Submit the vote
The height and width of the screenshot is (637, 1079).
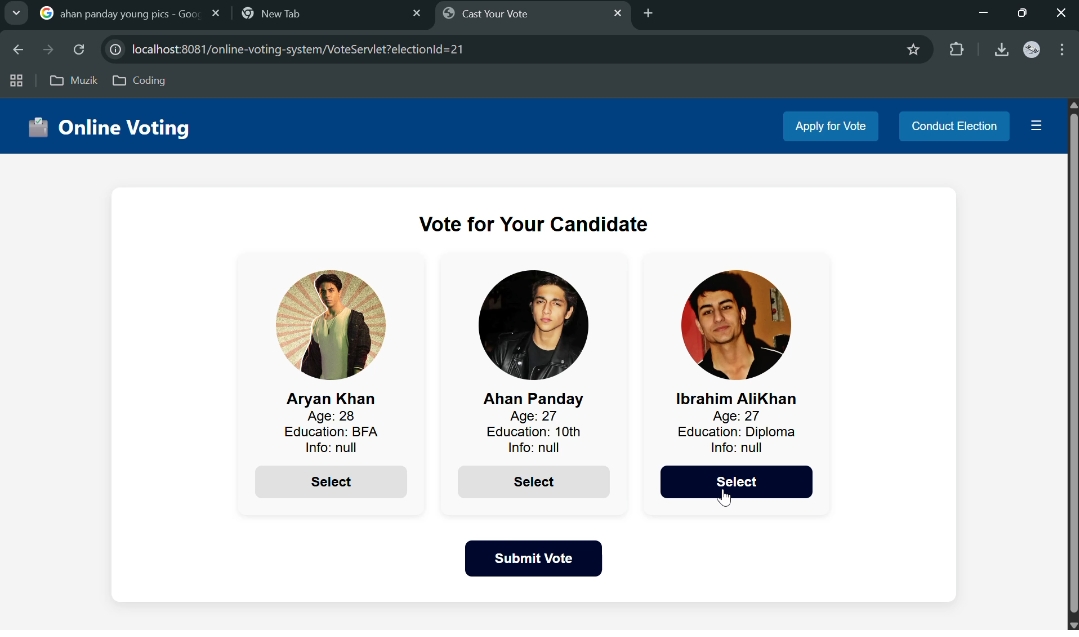point(533,558)
